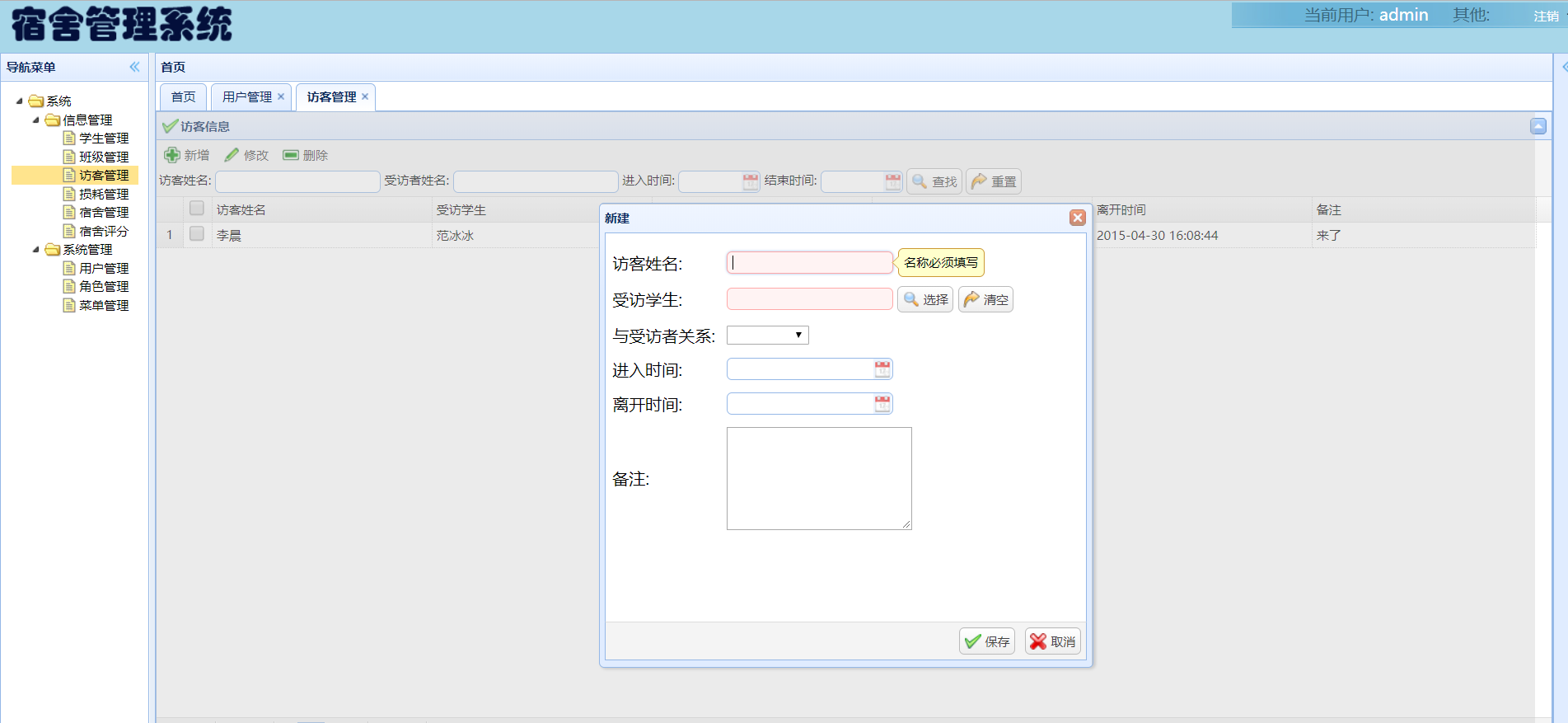Open the 进入时间 filter calendar icon
Screen dimensions: 1568x723
tap(750, 181)
